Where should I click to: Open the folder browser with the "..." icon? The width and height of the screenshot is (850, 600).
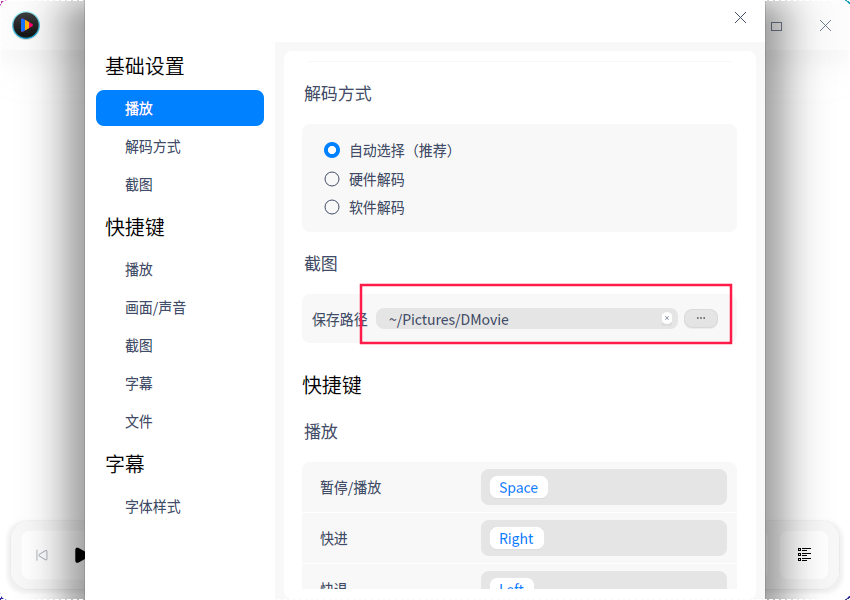[x=701, y=318]
